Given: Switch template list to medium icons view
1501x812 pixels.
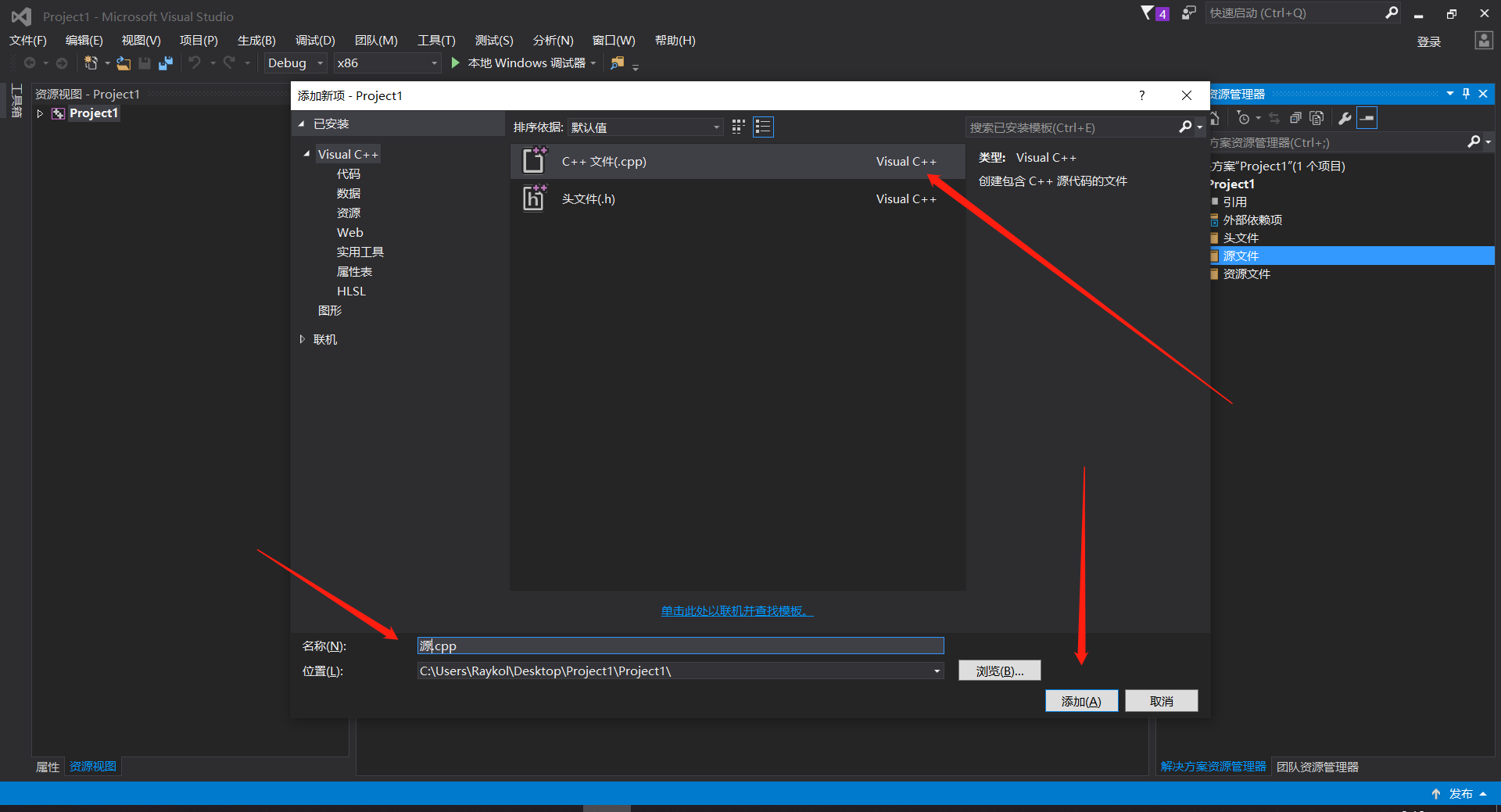Looking at the screenshot, I should 738,127.
